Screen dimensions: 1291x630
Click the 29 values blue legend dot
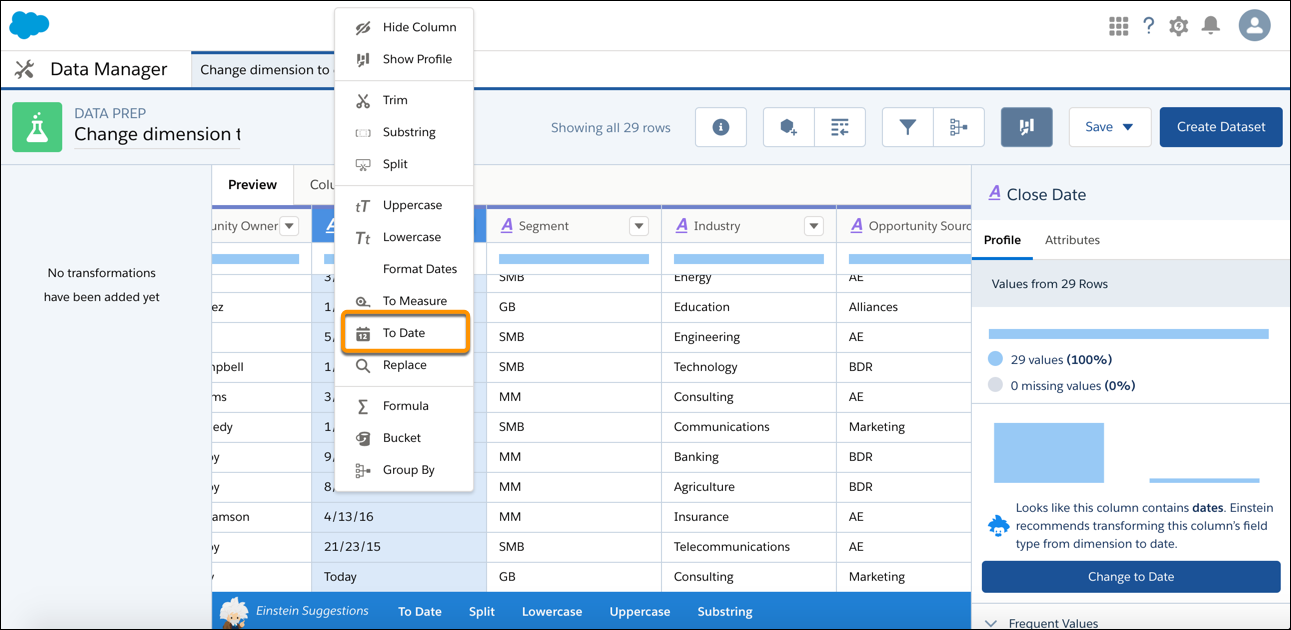click(x=995, y=359)
